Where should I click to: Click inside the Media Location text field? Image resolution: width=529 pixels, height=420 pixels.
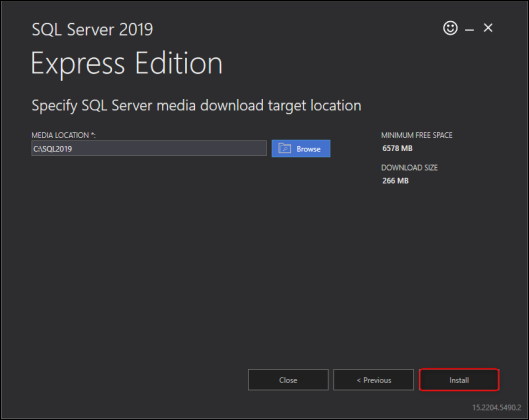[149, 148]
